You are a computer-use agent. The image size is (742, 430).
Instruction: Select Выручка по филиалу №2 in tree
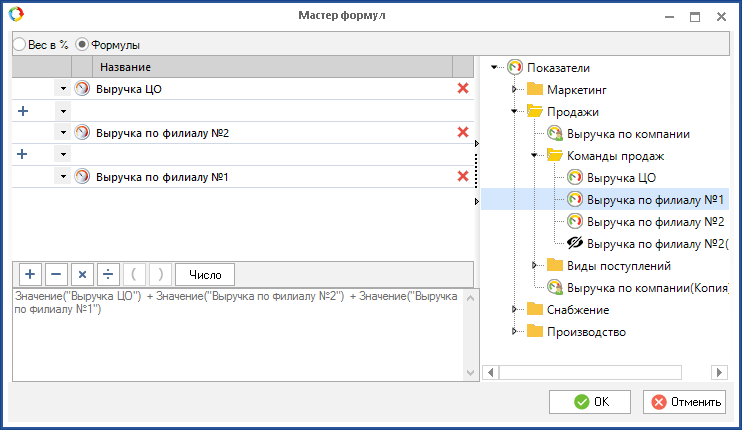click(x=655, y=221)
